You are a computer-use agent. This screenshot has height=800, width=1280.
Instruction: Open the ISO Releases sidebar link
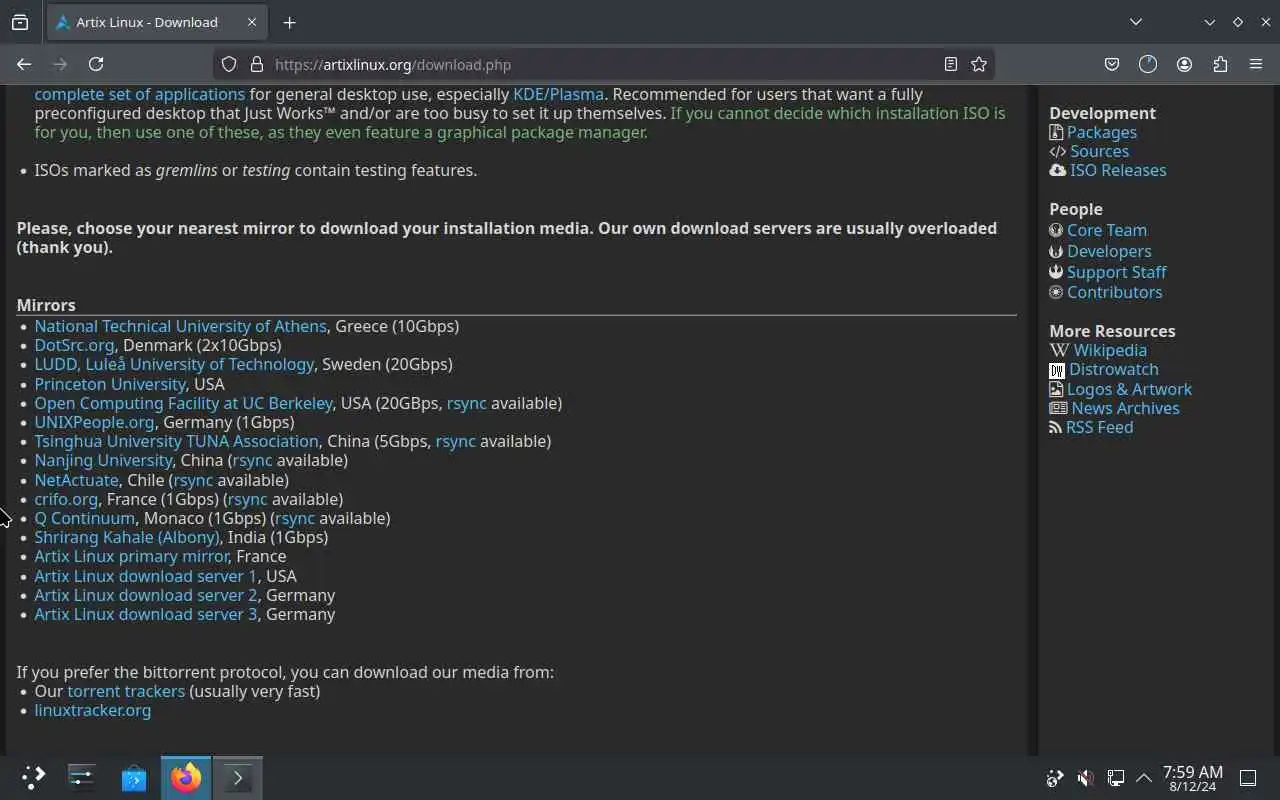tap(1118, 170)
